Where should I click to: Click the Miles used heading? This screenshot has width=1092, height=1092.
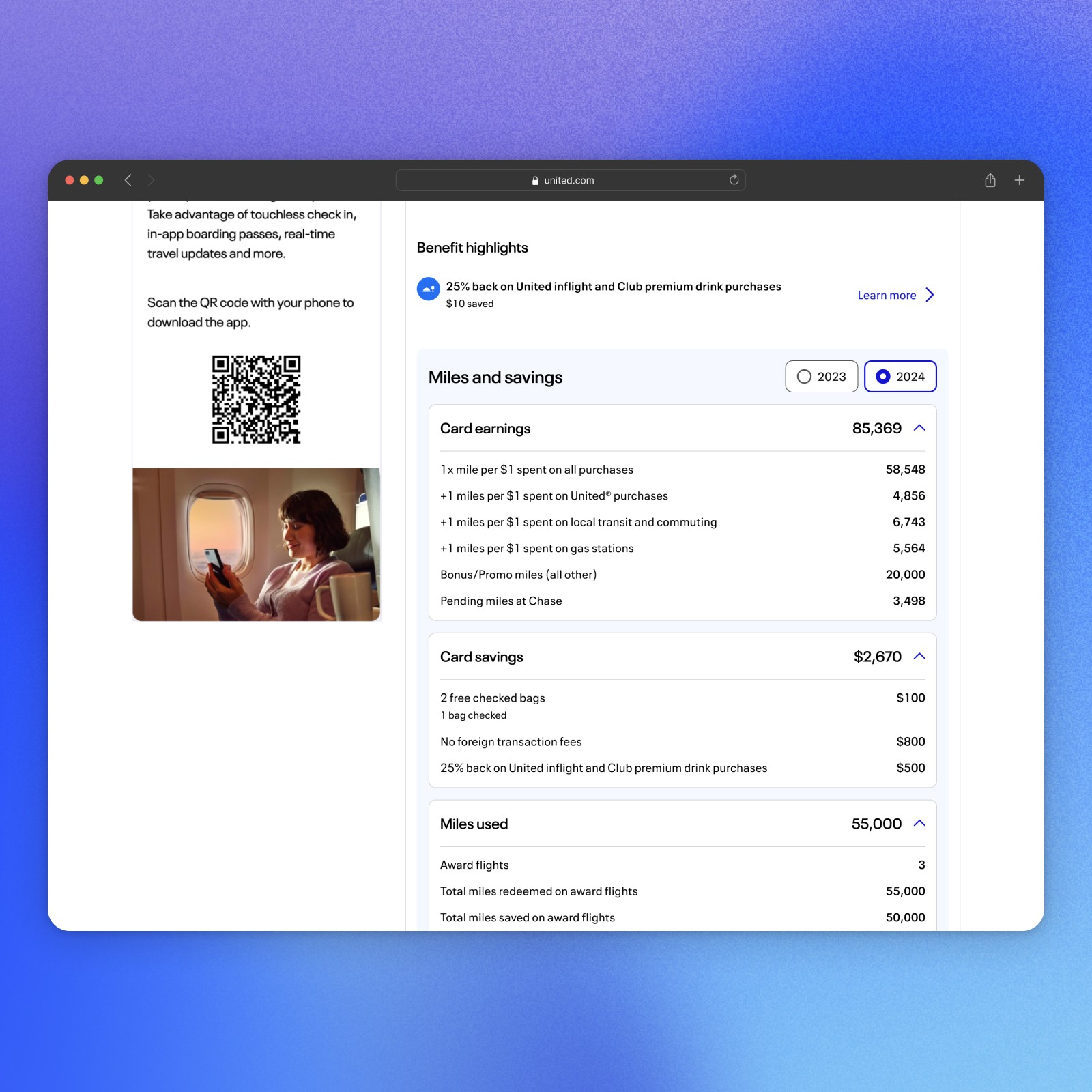pos(474,824)
